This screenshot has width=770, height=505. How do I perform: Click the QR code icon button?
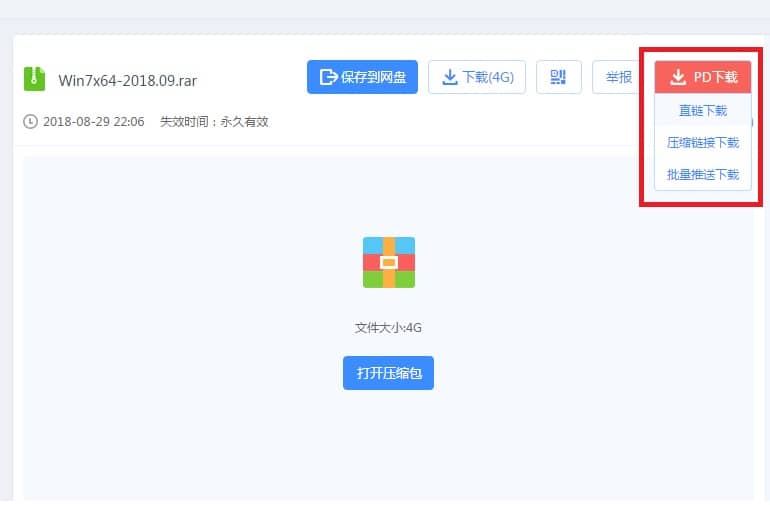tap(558, 77)
